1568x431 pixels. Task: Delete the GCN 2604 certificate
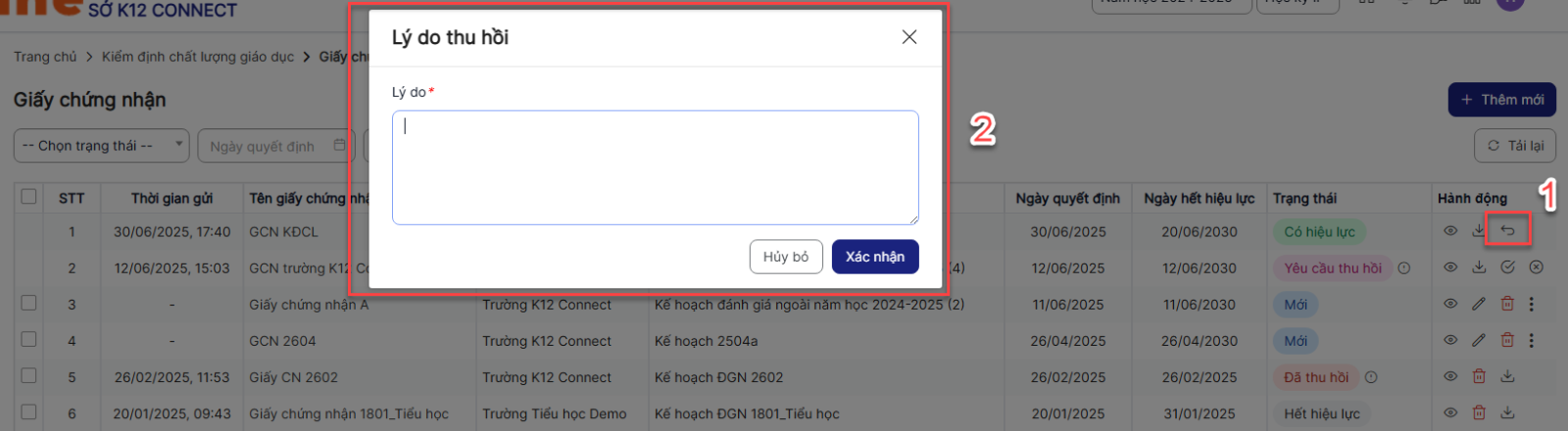point(1507,340)
